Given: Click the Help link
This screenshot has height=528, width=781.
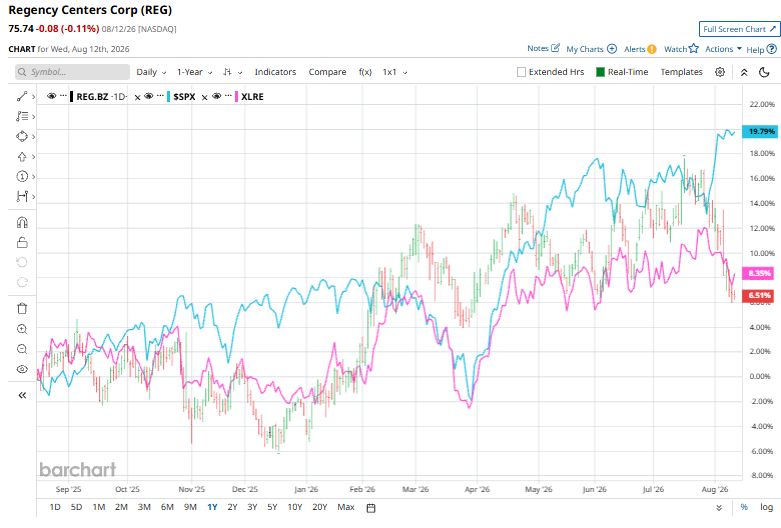Looking at the screenshot, I should point(755,49).
